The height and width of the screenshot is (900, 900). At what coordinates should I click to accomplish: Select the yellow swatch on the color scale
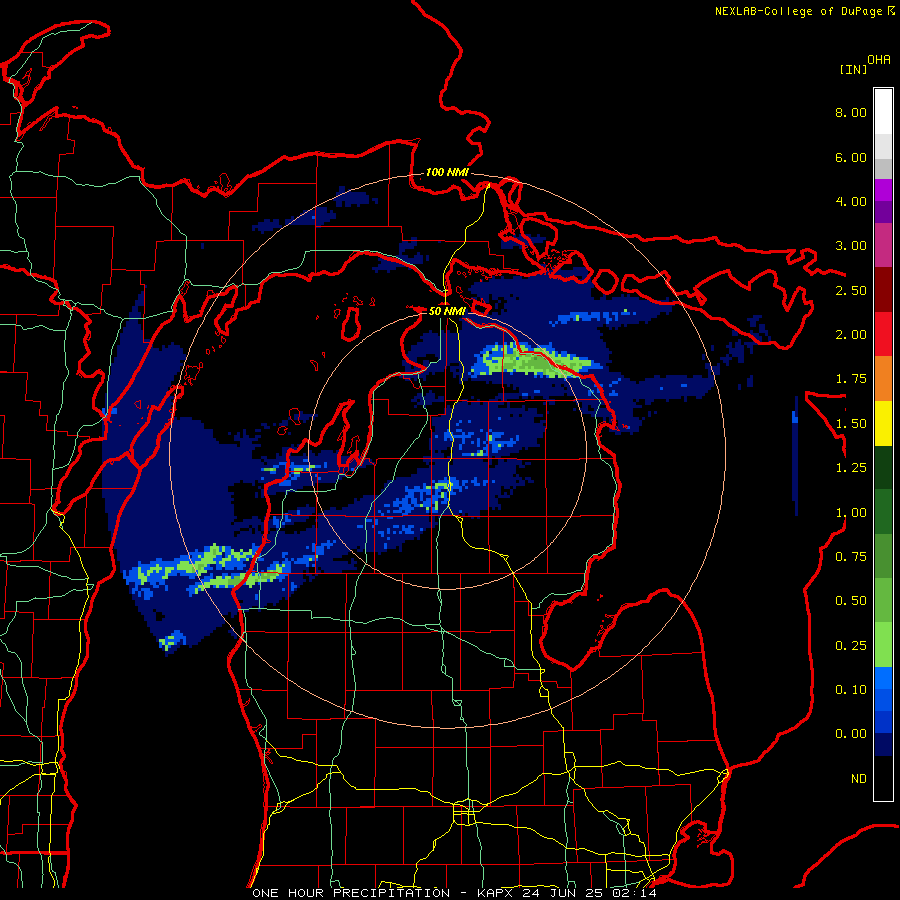(883, 423)
